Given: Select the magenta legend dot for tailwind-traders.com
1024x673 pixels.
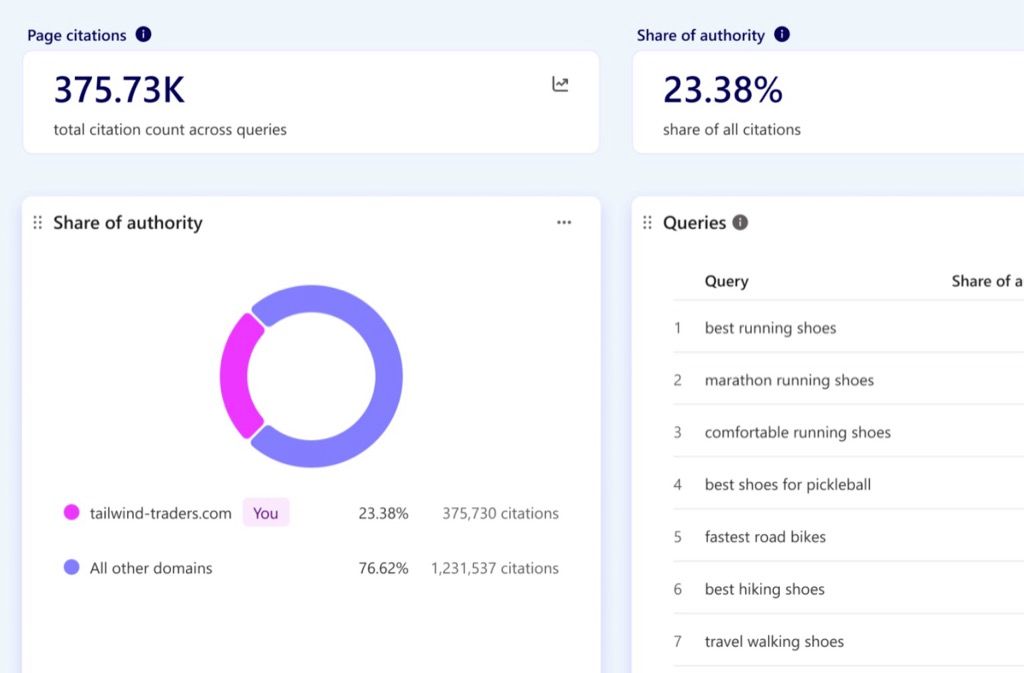Looking at the screenshot, I should pos(72,512).
